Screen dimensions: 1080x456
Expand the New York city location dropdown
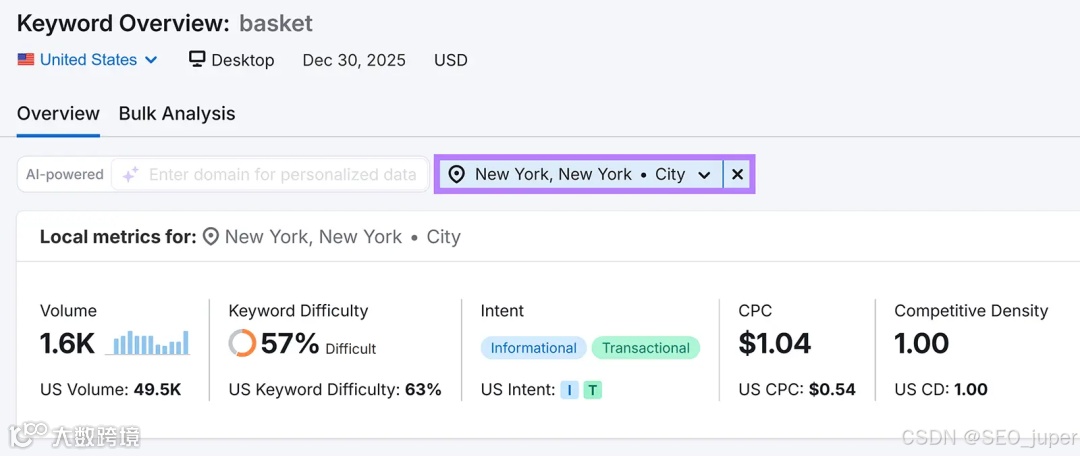pyautogui.click(x=704, y=175)
